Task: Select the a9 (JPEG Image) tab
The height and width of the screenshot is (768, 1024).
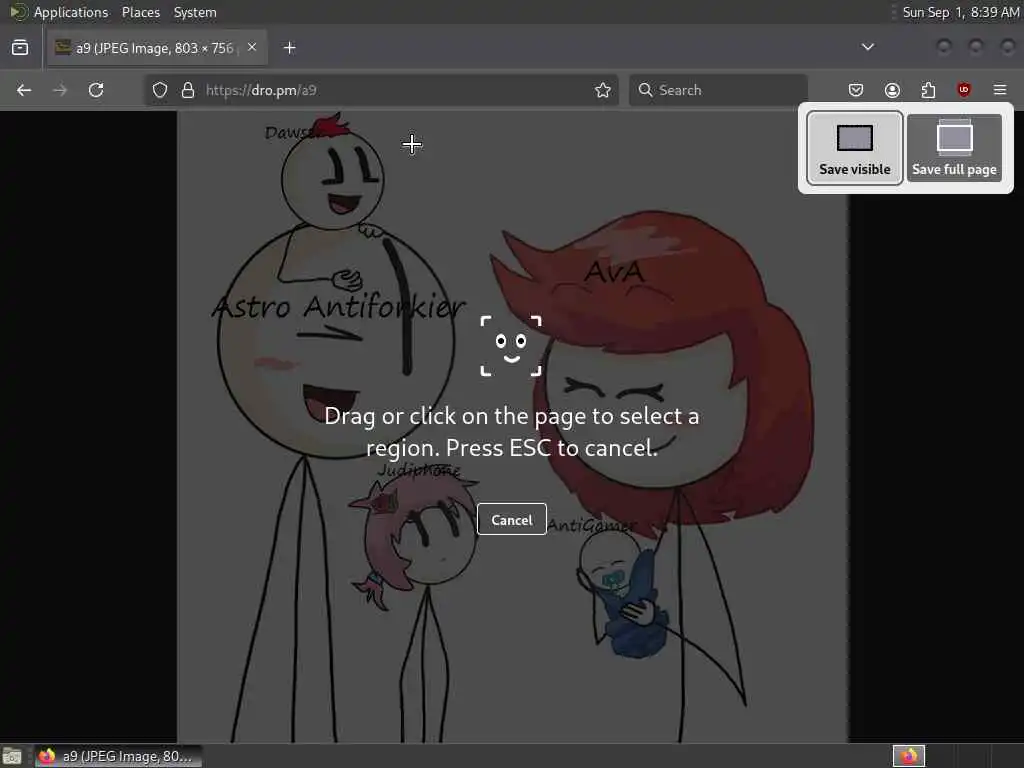Action: click(x=155, y=48)
